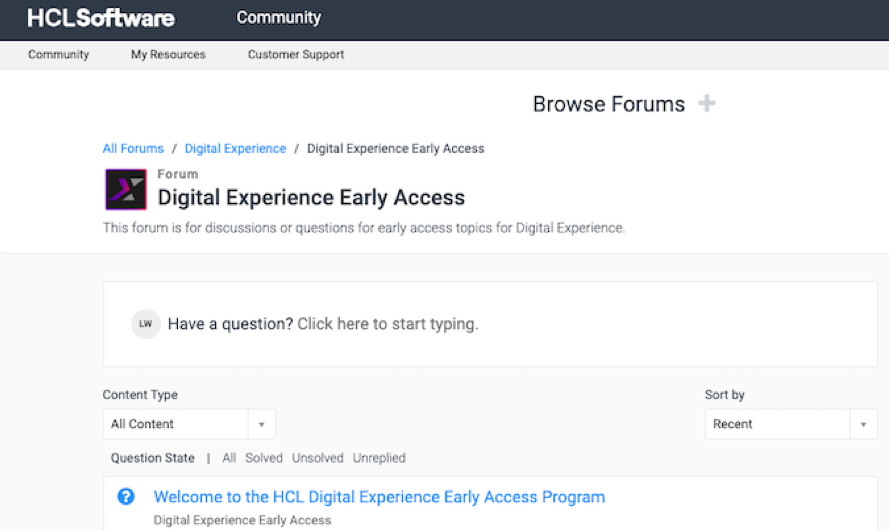Screen dimensions: 889x531
Task: Click 'Digital Experience Early Access' under the post title
Action: click(242, 520)
